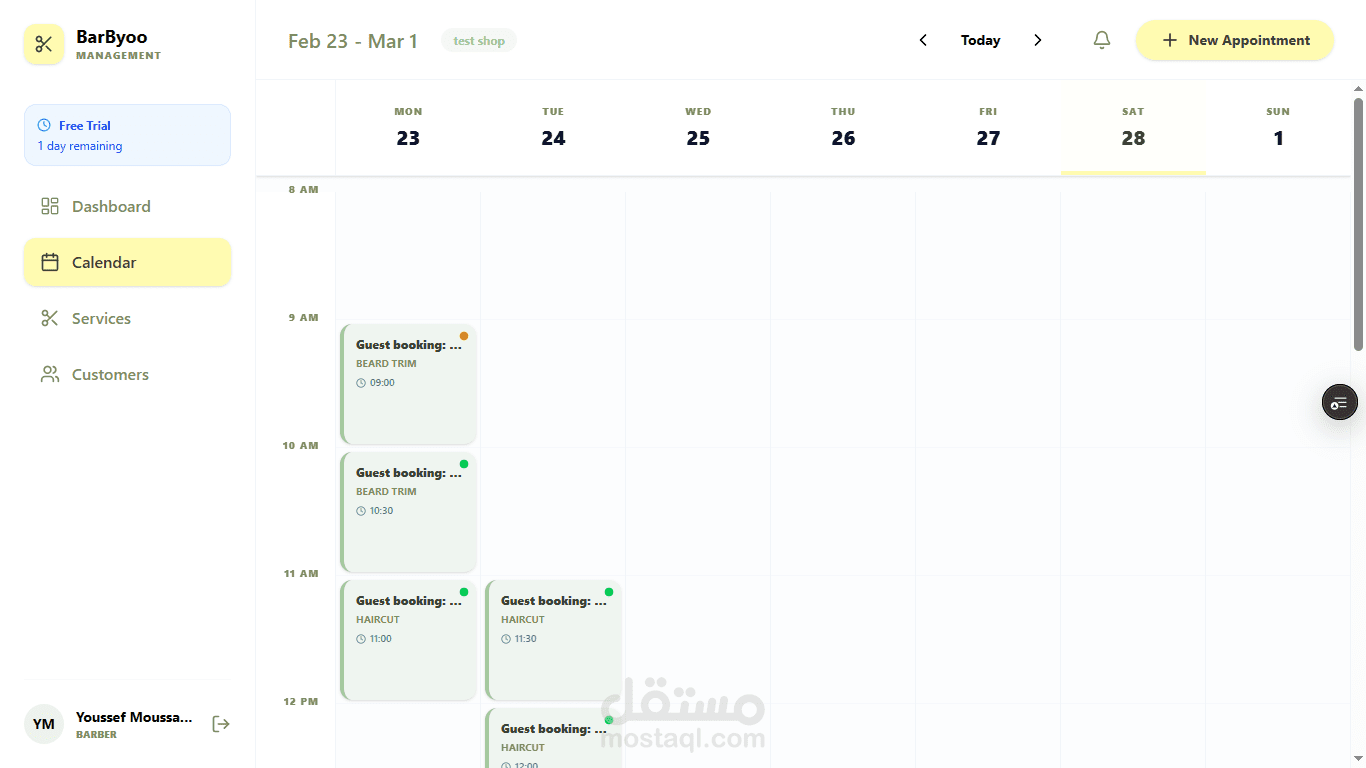Select the TUE 24 day header

[x=553, y=128]
